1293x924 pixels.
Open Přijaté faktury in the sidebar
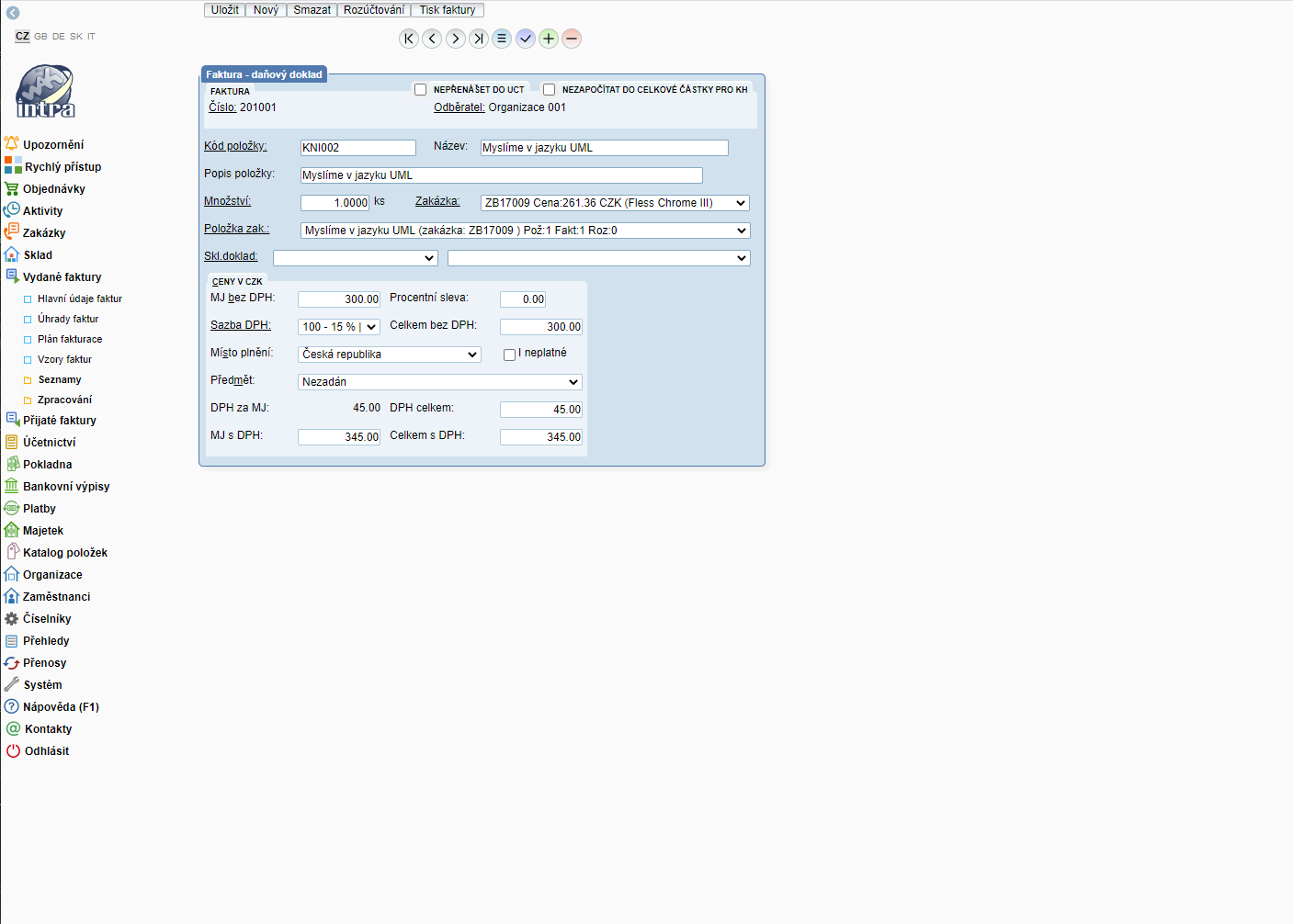tap(60, 421)
